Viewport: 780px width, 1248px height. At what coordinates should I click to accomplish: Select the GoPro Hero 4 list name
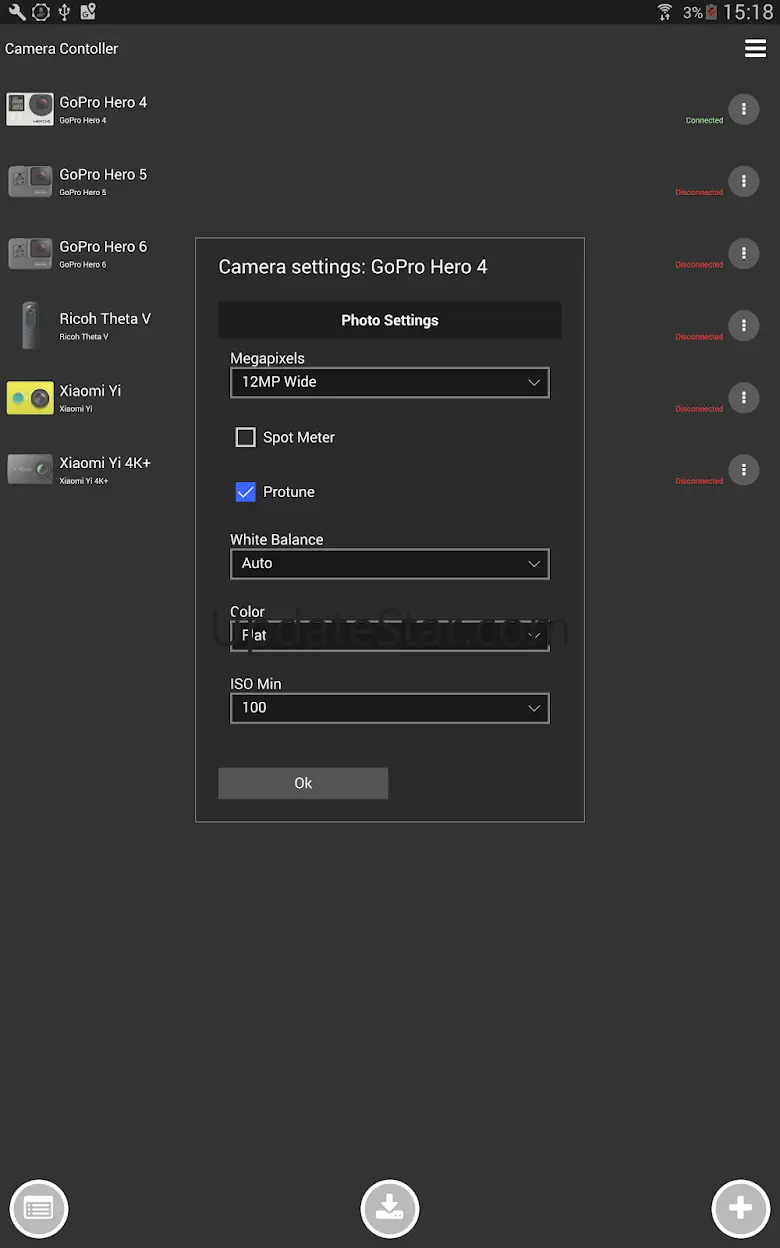(x=103, y=102)
